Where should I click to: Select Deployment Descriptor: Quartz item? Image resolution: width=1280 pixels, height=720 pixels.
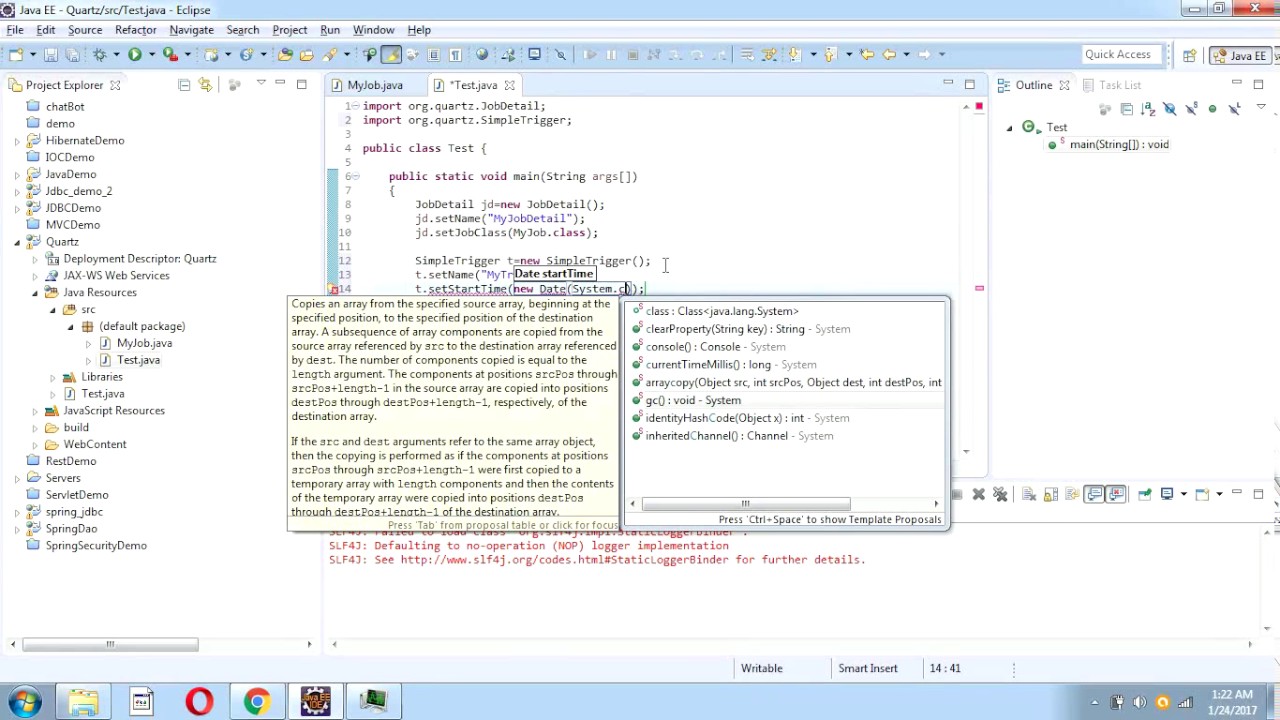click(139, 259)
